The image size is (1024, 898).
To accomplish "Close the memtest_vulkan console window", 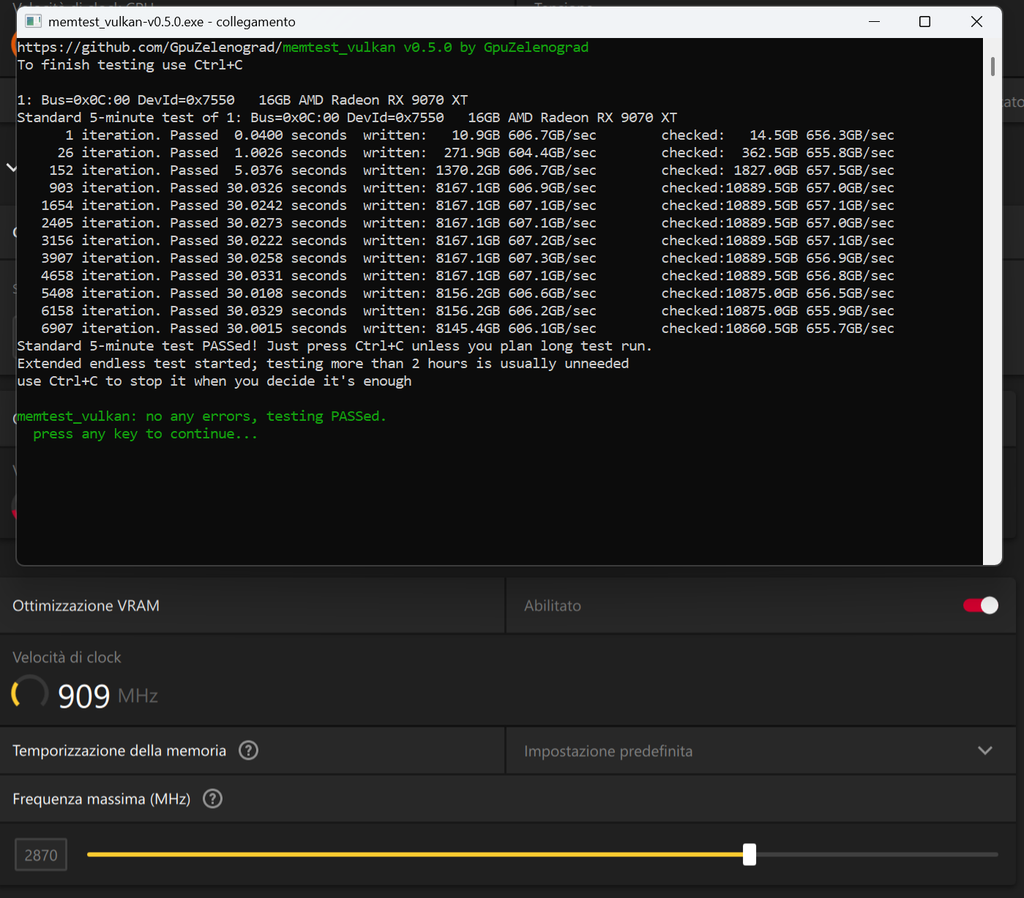I will tap(976, 22).
